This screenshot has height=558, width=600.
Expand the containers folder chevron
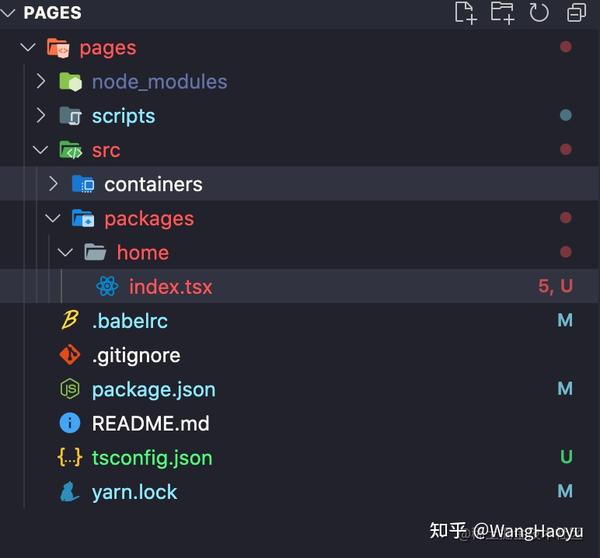click(x=53, y=184)
